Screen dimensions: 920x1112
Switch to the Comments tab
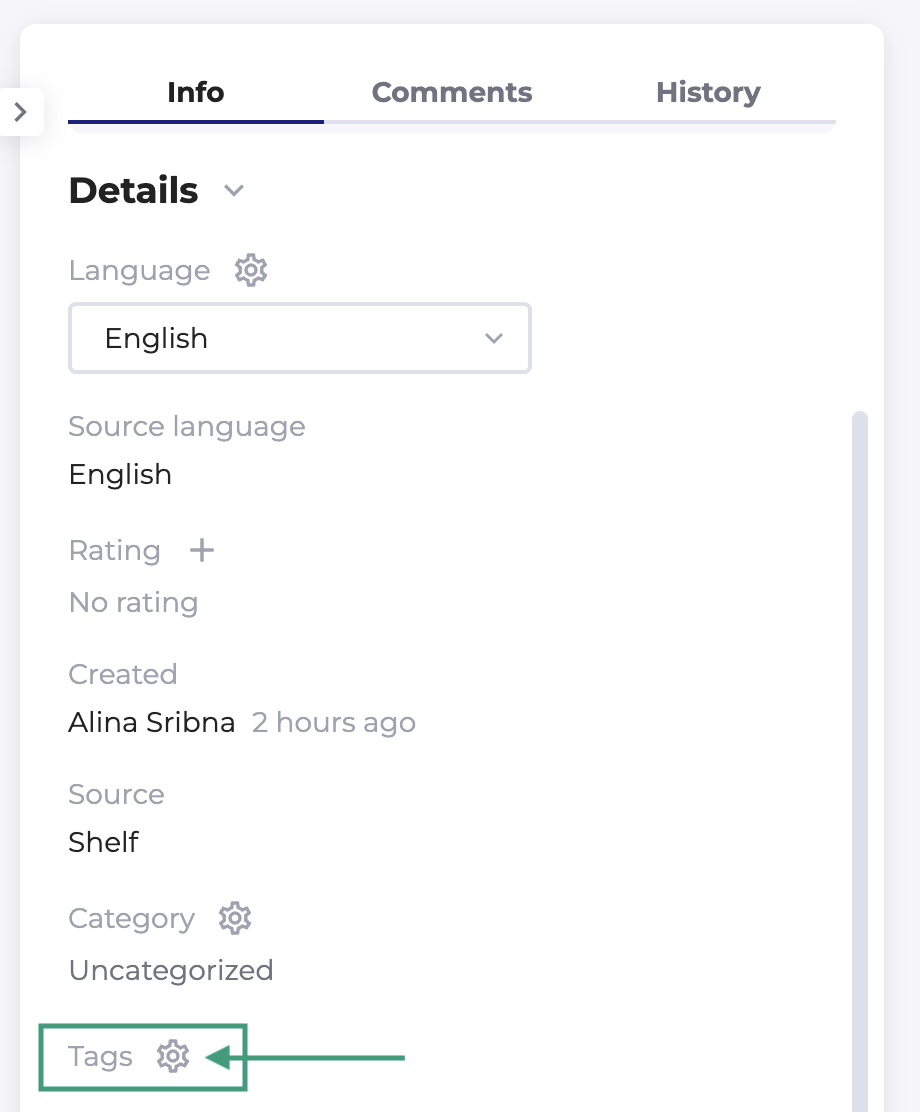452,93
